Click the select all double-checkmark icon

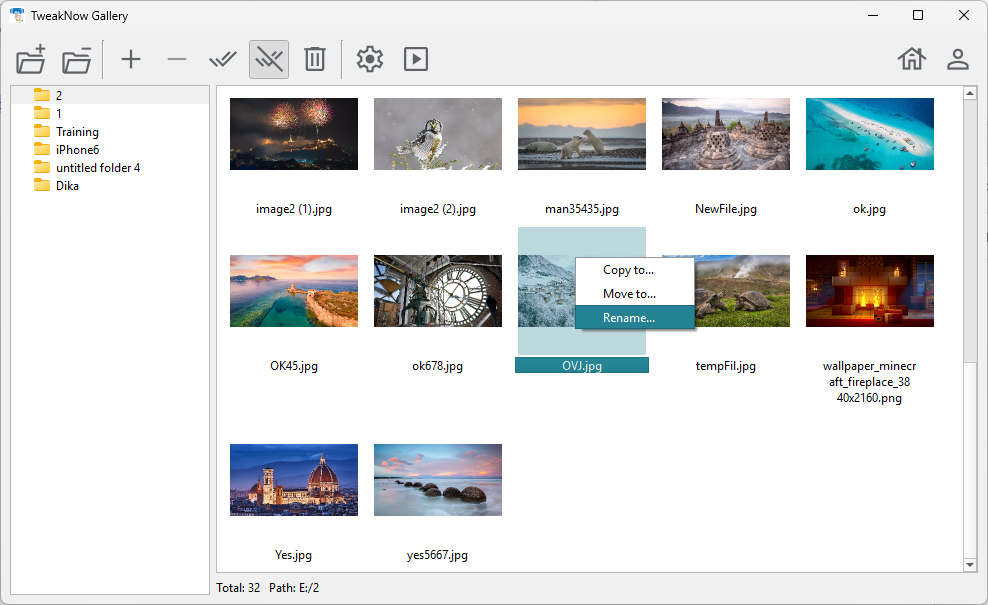pyautogui.click(x=223, y=59)
